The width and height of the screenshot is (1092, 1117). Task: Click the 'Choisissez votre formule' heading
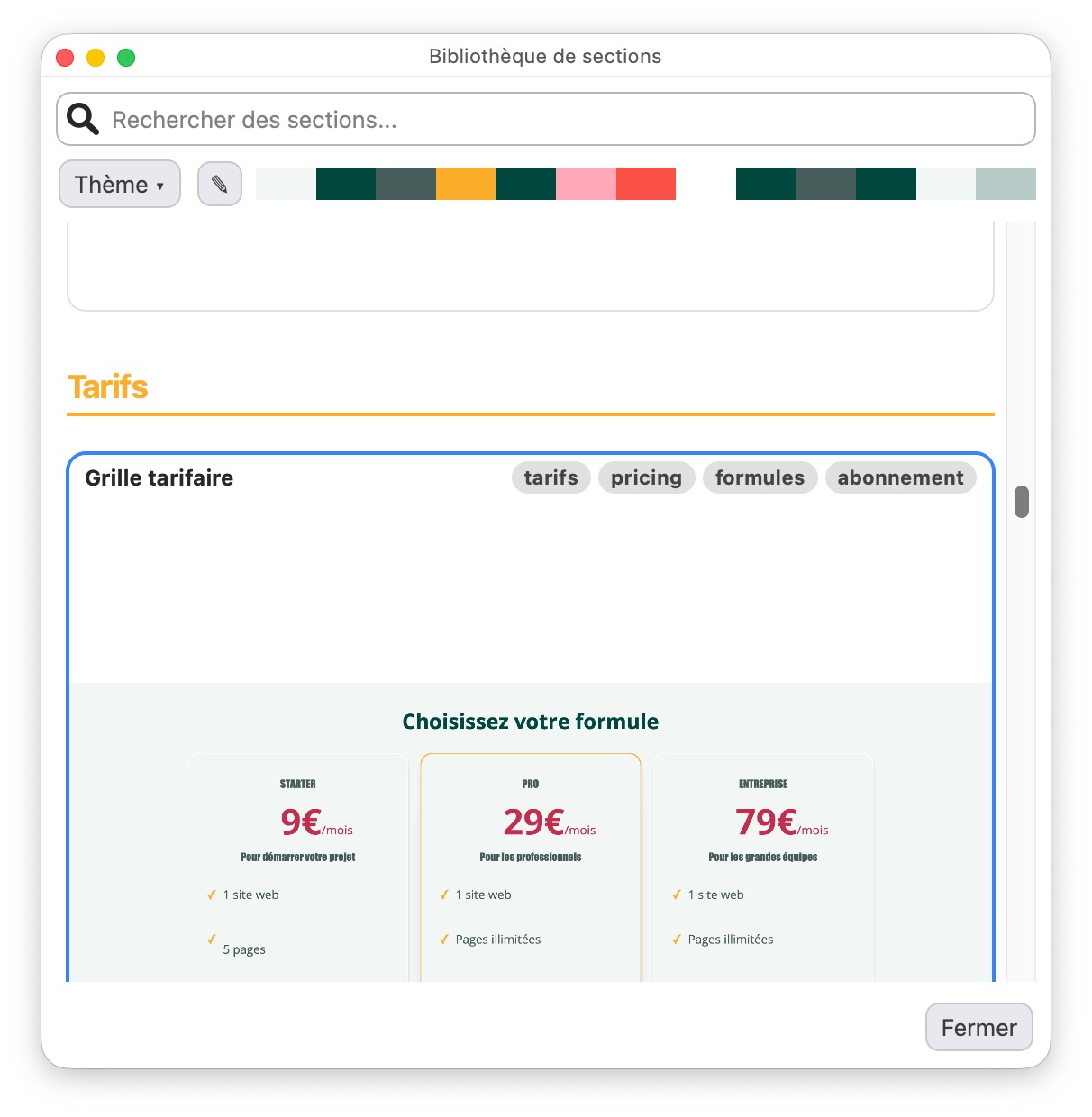(x=531, y=722)
